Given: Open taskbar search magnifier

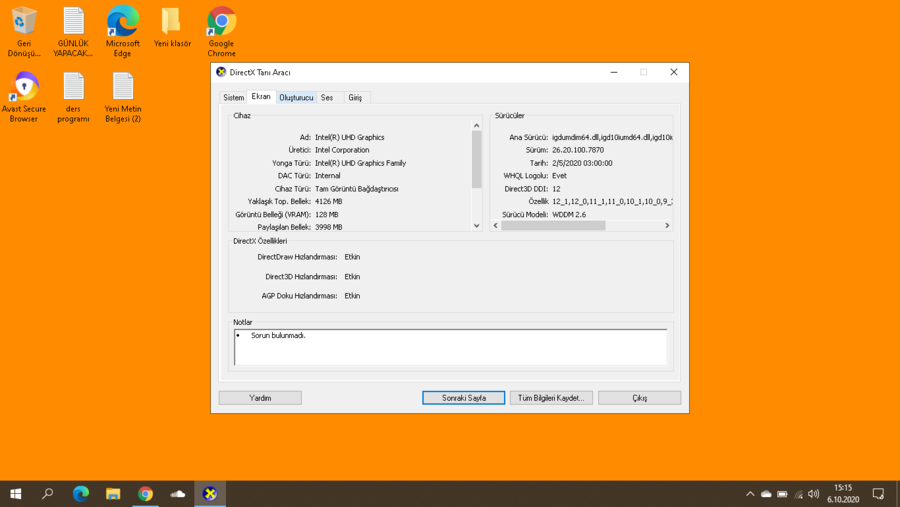Looking at the screenshot, I should [48, 494].
